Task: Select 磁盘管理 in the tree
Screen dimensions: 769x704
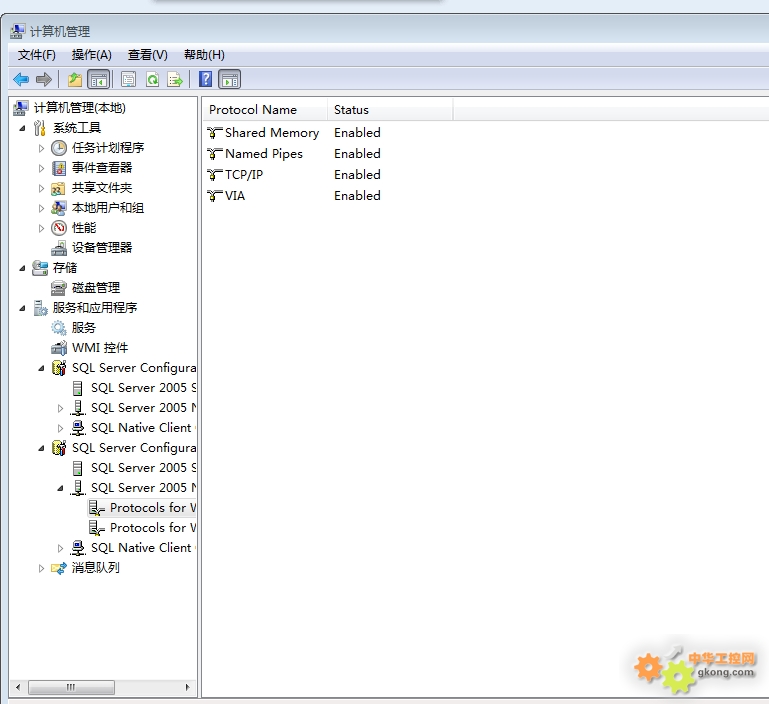Action: pos(96,287)
